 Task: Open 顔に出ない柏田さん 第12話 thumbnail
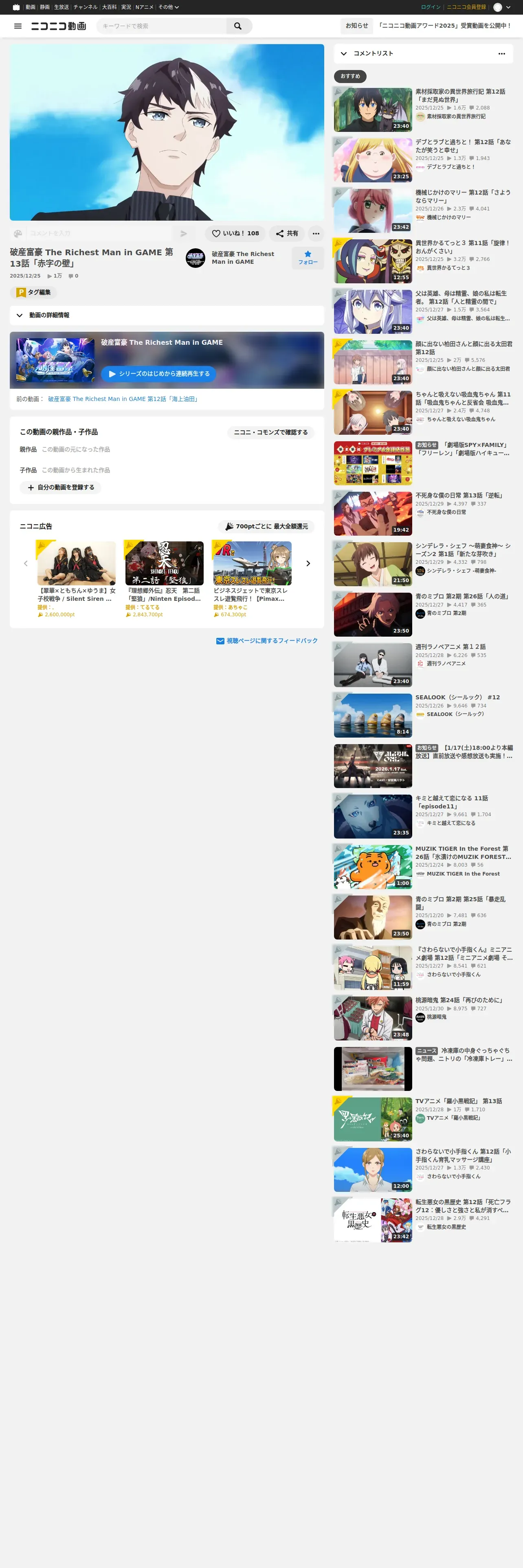tap(373, 362)
